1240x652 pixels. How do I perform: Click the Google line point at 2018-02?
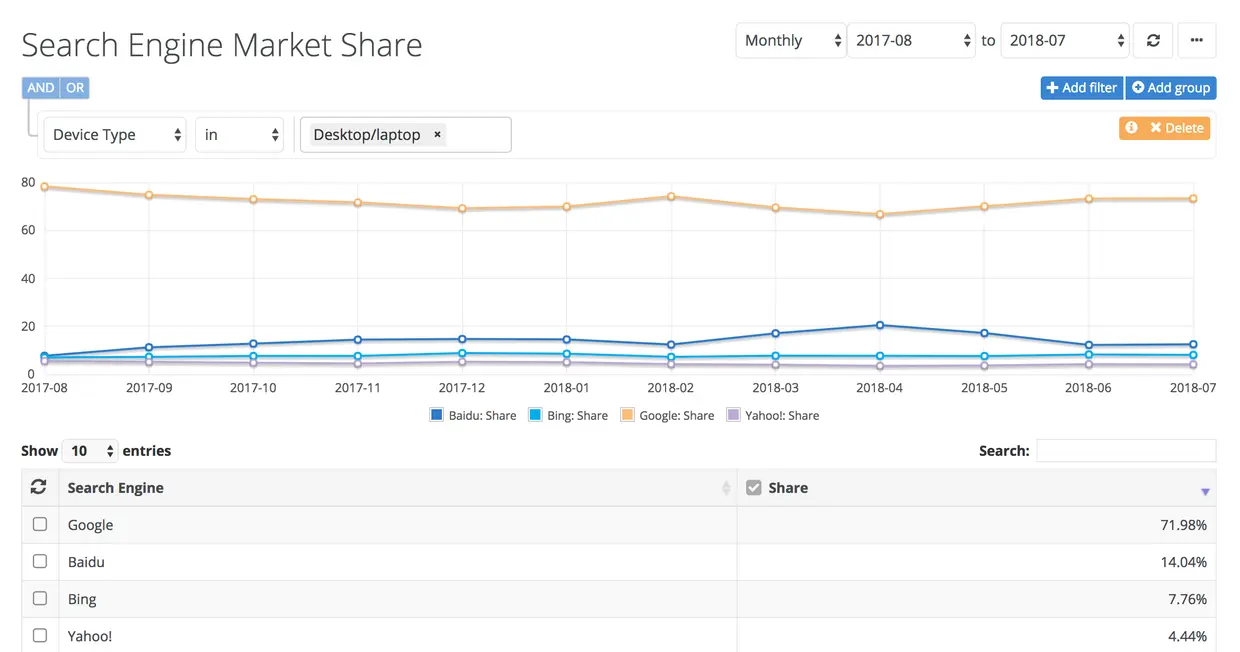671,196
